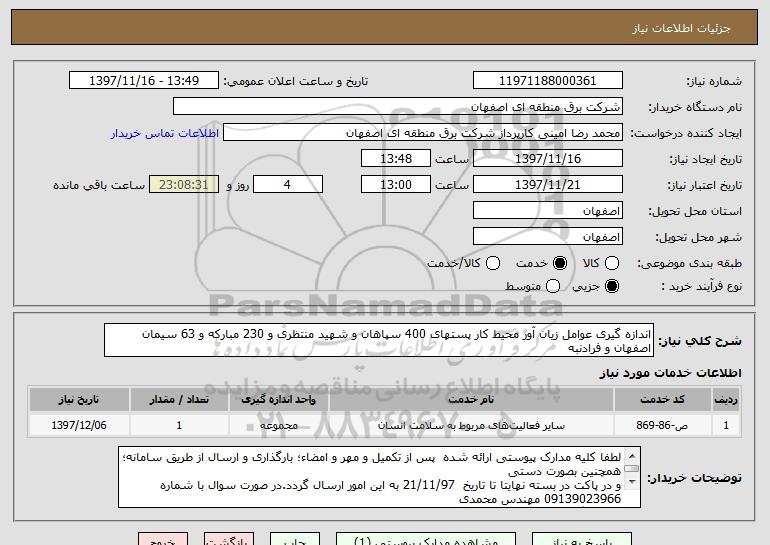Click the نام خدمت column header

tap(471, 400)
